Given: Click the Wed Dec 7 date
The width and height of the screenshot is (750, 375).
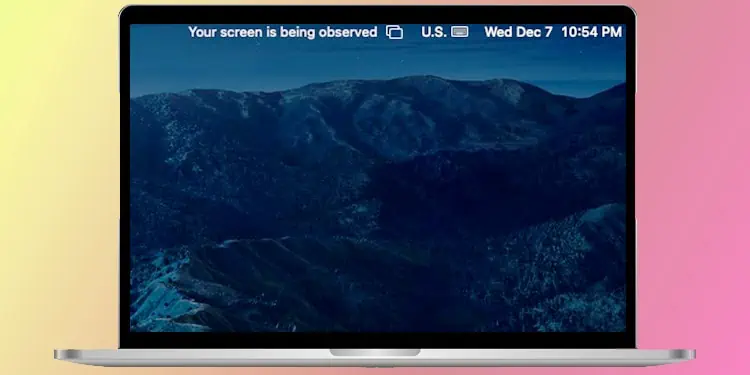Looking at the screenshot, I should [x=518, y=32].
